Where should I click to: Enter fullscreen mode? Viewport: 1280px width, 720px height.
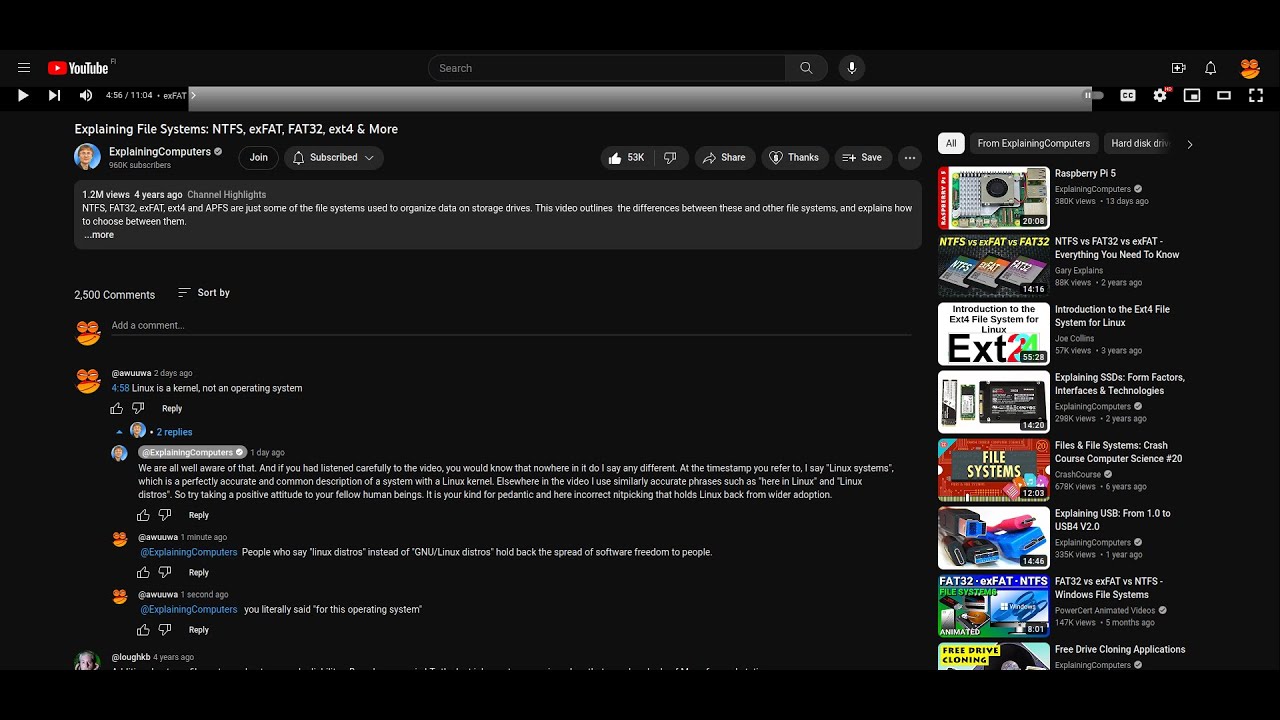pyautogui.click(x=1256, y=95)
